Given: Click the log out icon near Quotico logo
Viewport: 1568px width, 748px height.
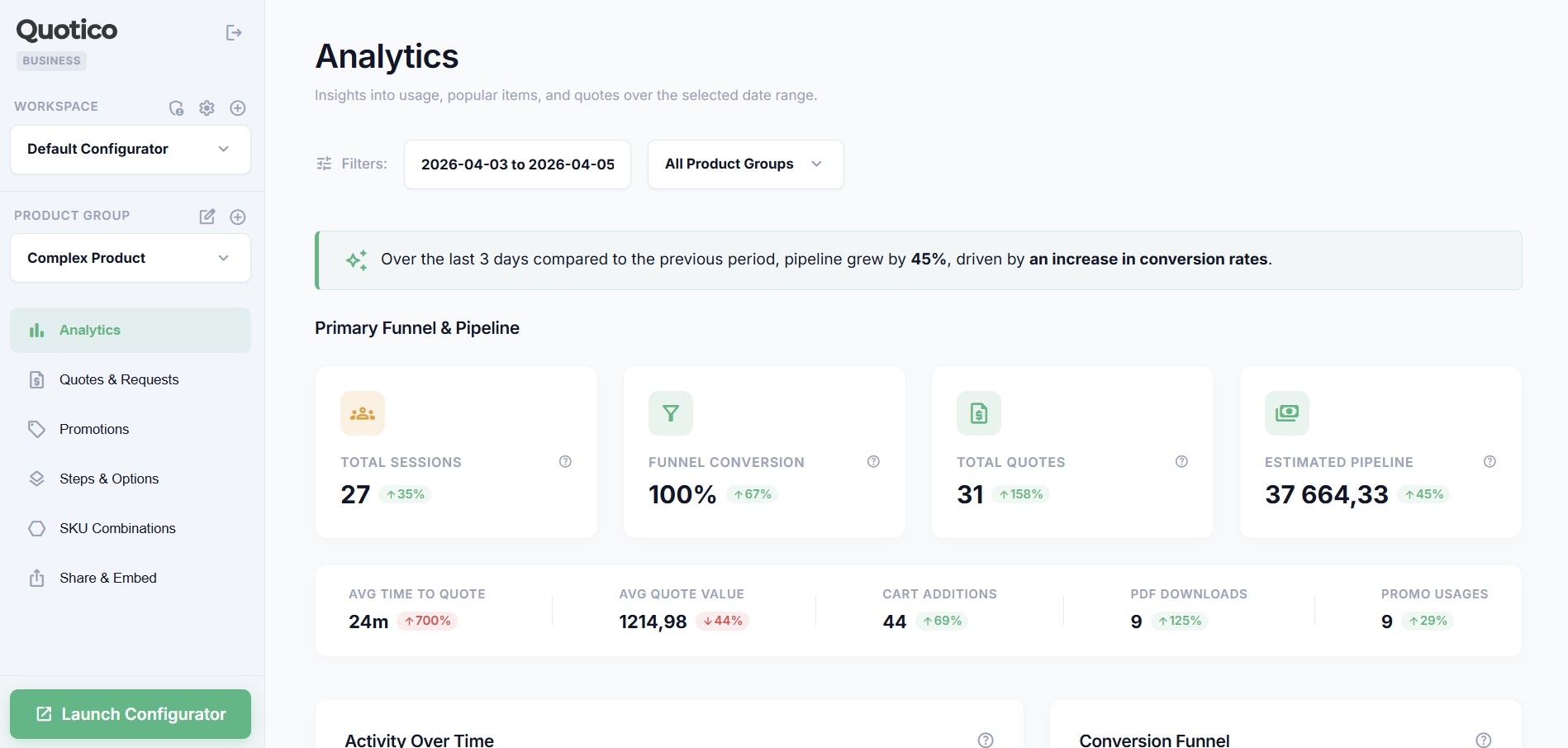Looking at the screenshot, I should (x=234, y=32).
